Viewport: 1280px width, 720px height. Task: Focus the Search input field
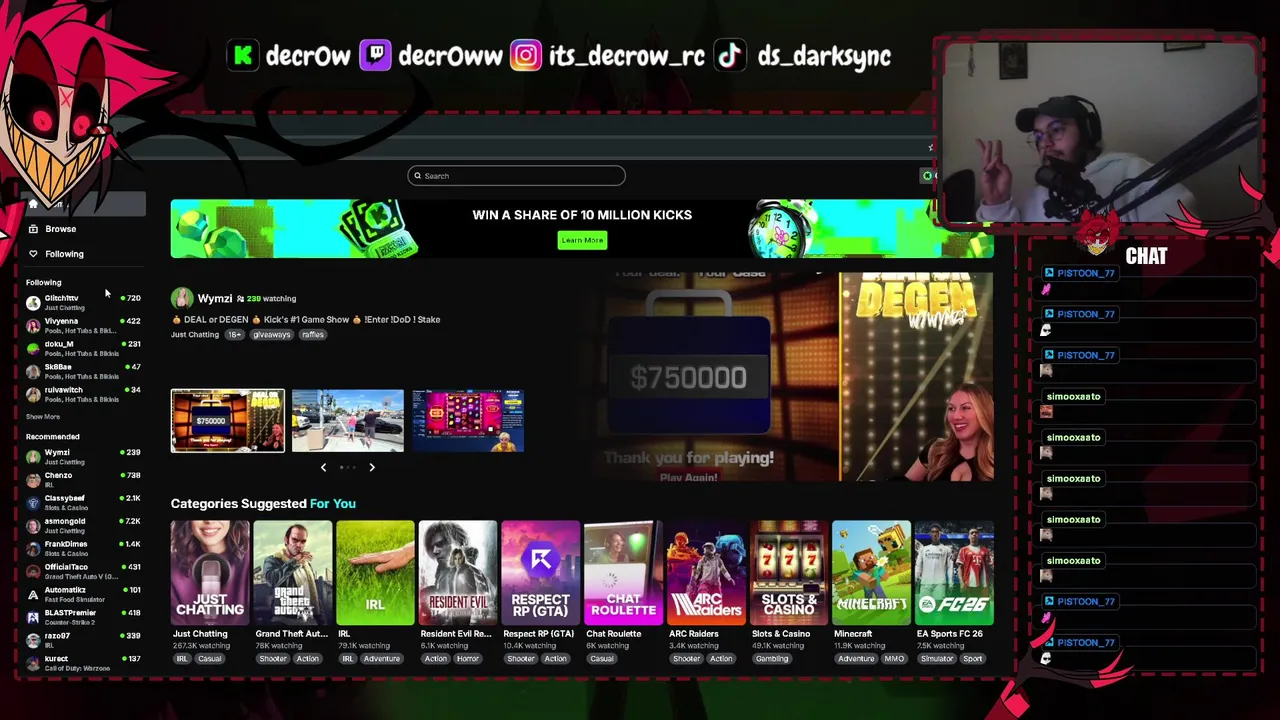pos(516,176)
